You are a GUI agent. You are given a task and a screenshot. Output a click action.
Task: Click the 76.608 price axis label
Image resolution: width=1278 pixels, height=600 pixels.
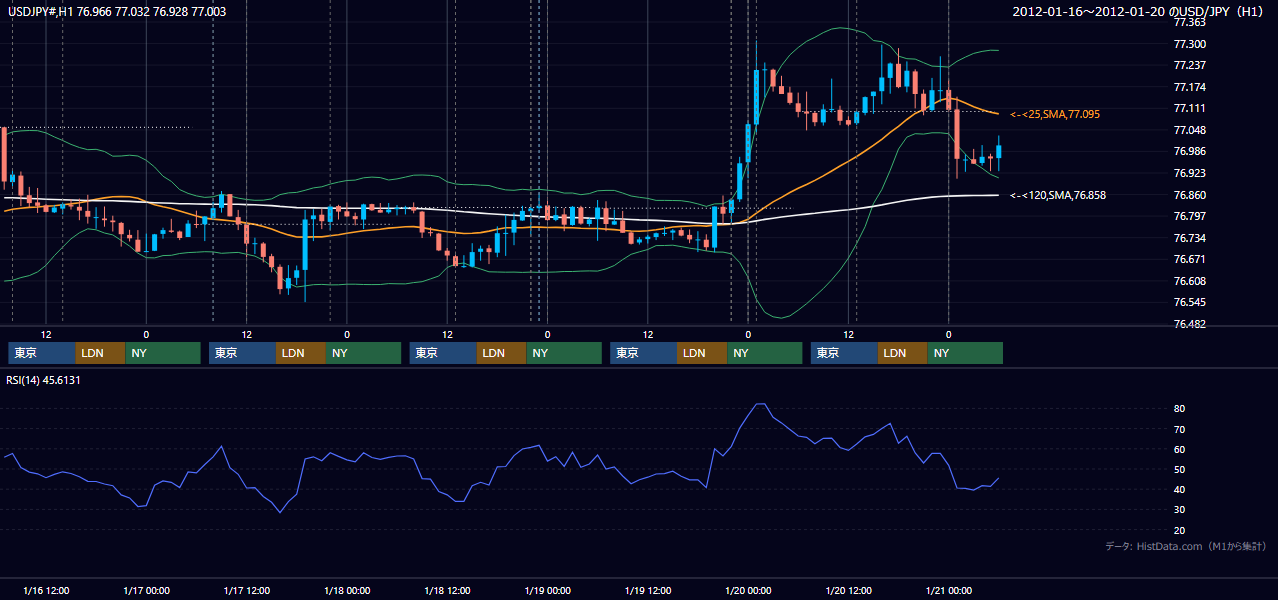point(1189,281)
